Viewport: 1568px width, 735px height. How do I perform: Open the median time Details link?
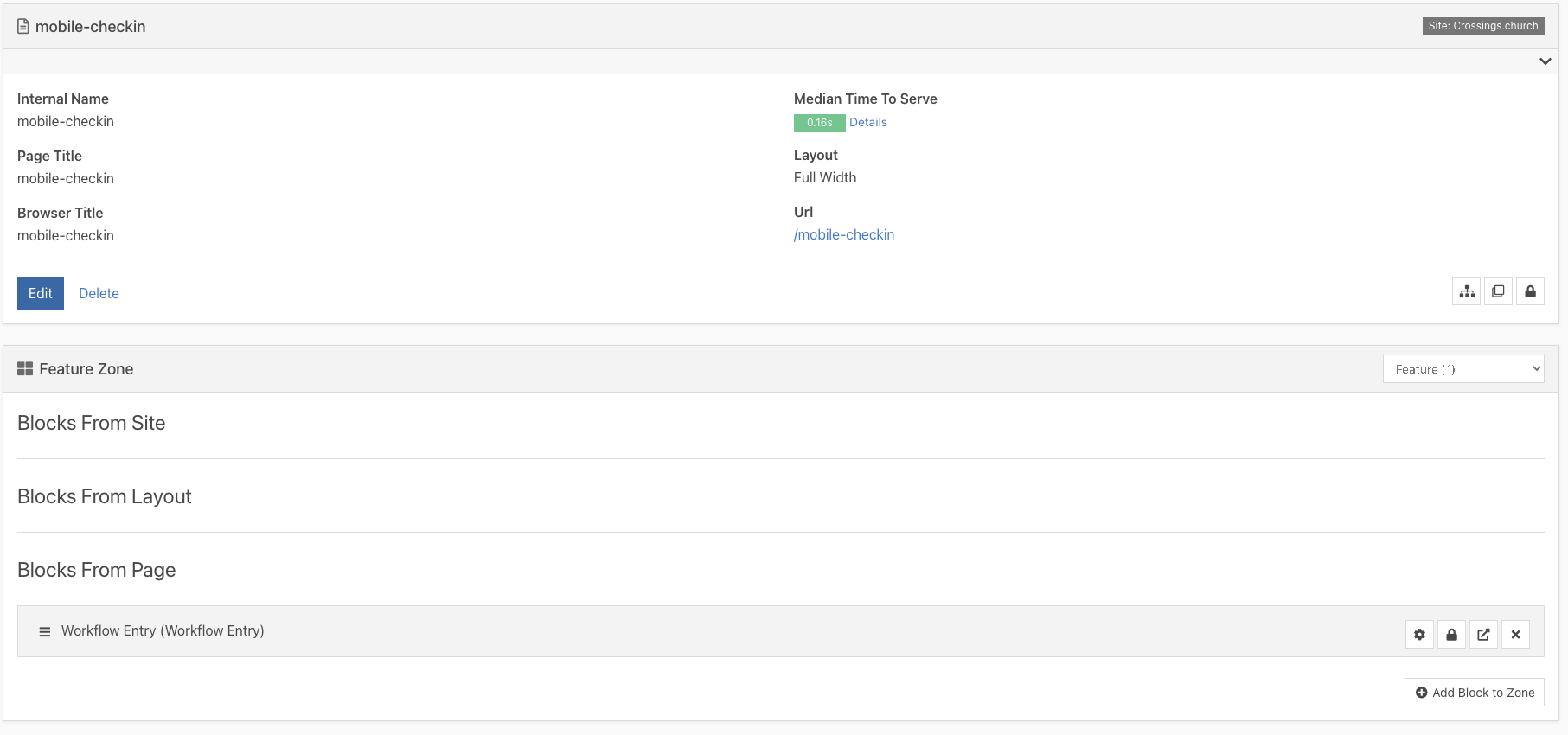tap(867, 123)
